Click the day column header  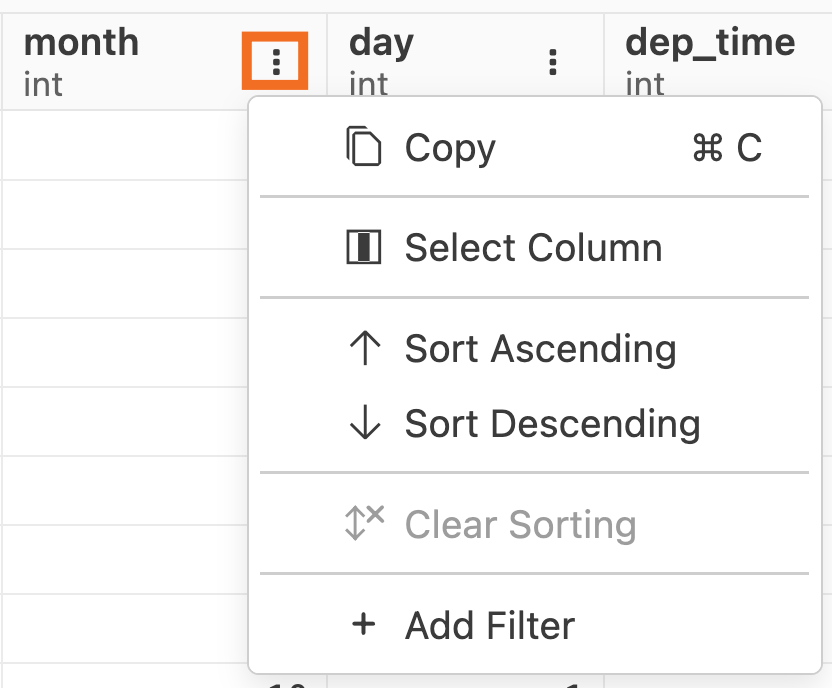coord(380,42)
